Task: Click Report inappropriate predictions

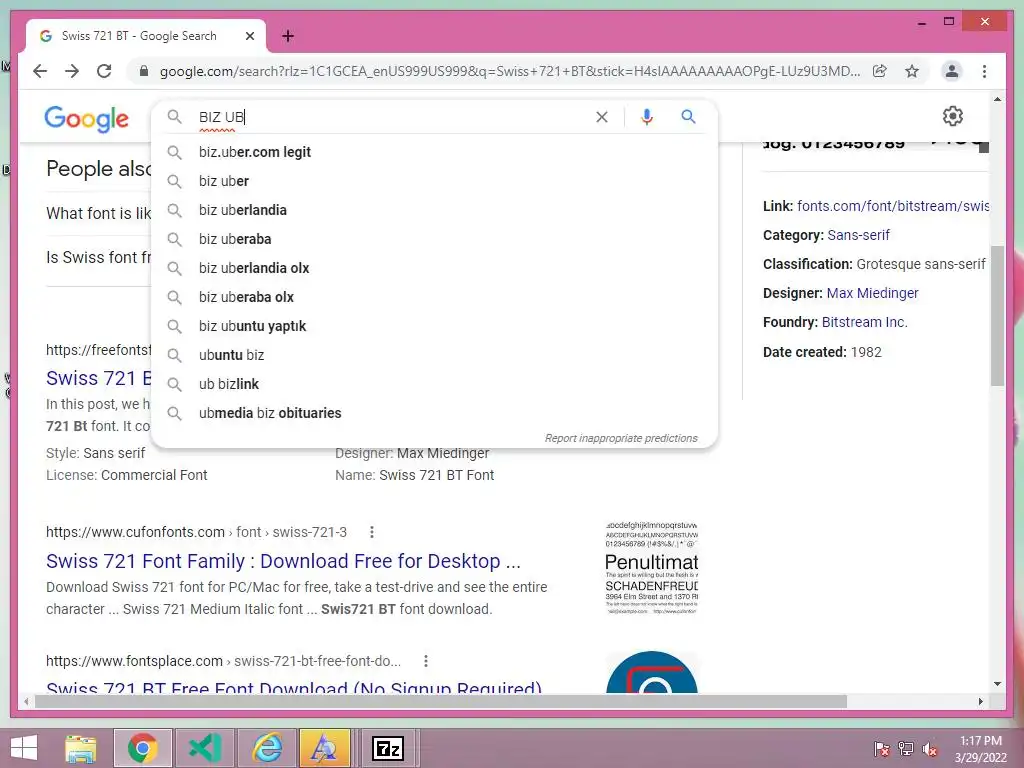Action: point(621,438)
